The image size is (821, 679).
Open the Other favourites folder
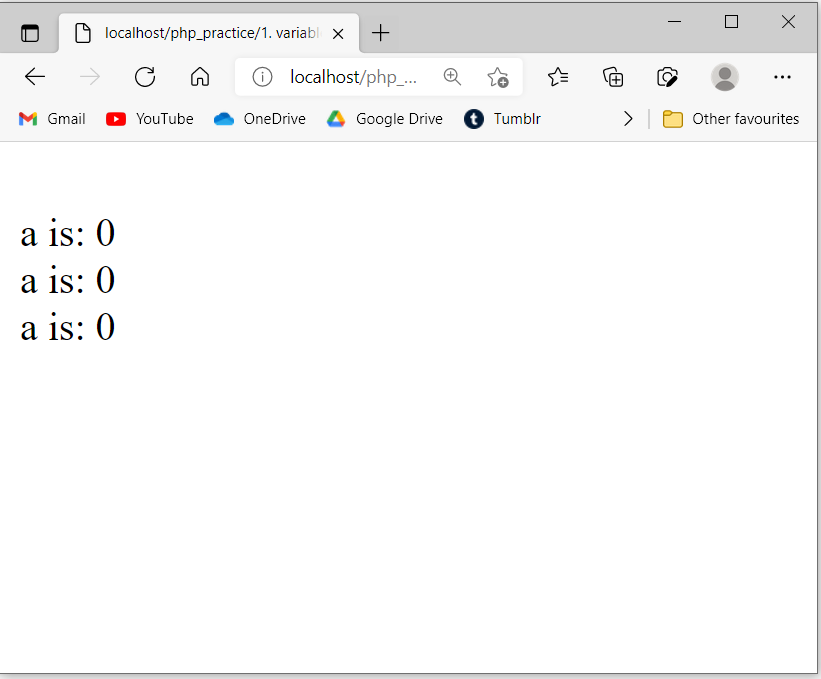tap(731, 119)
